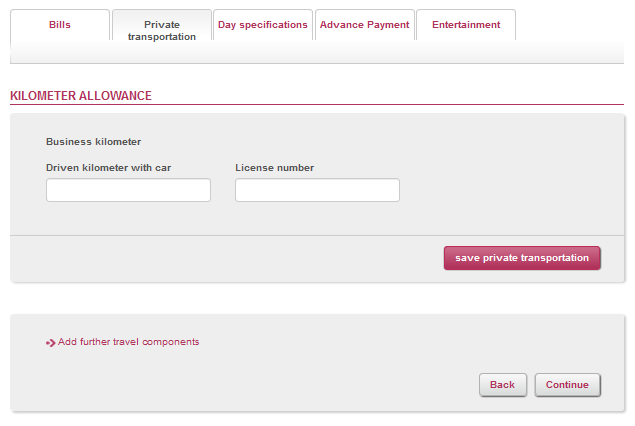Screen dimensions: 635x426
Task: Open the Bills tab
Action: point(60,25)
